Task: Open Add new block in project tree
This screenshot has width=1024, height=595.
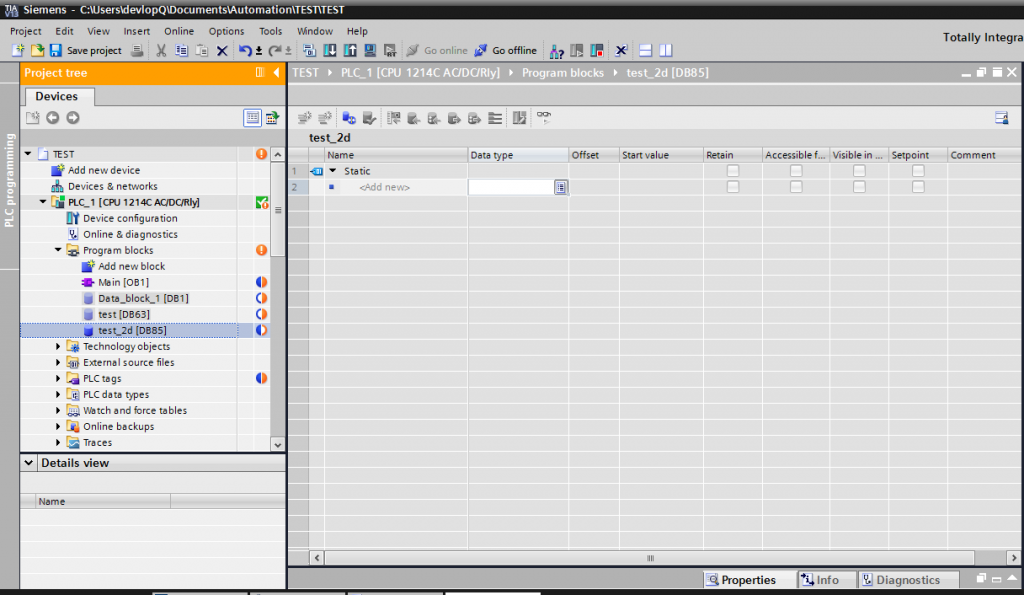Action: tap(131, 266)
